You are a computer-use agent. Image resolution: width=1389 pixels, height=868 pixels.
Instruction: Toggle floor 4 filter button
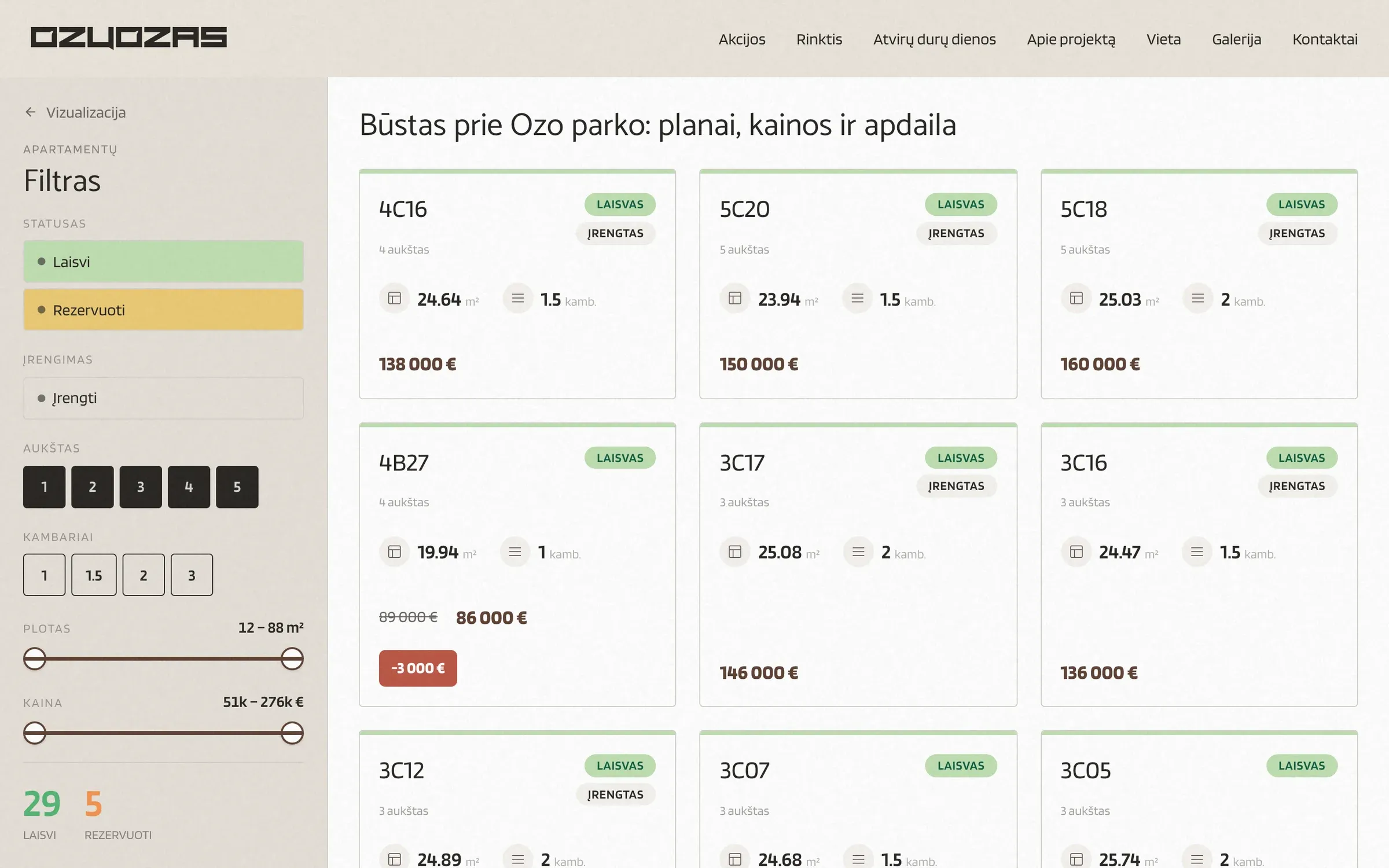189,487
